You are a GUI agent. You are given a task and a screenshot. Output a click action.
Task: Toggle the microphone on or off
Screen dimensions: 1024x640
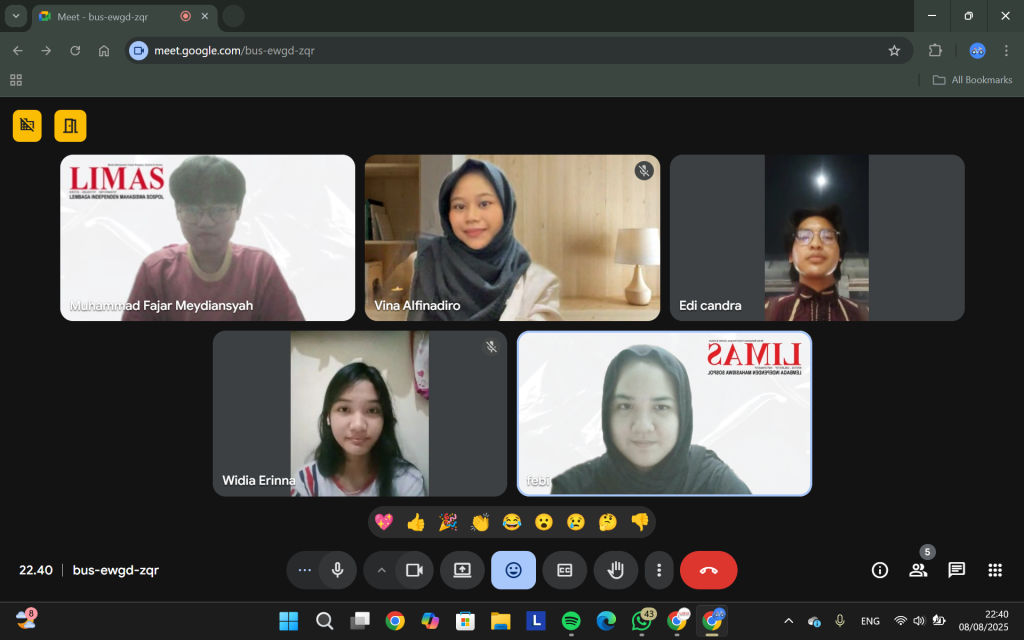(x=338, y=570)
